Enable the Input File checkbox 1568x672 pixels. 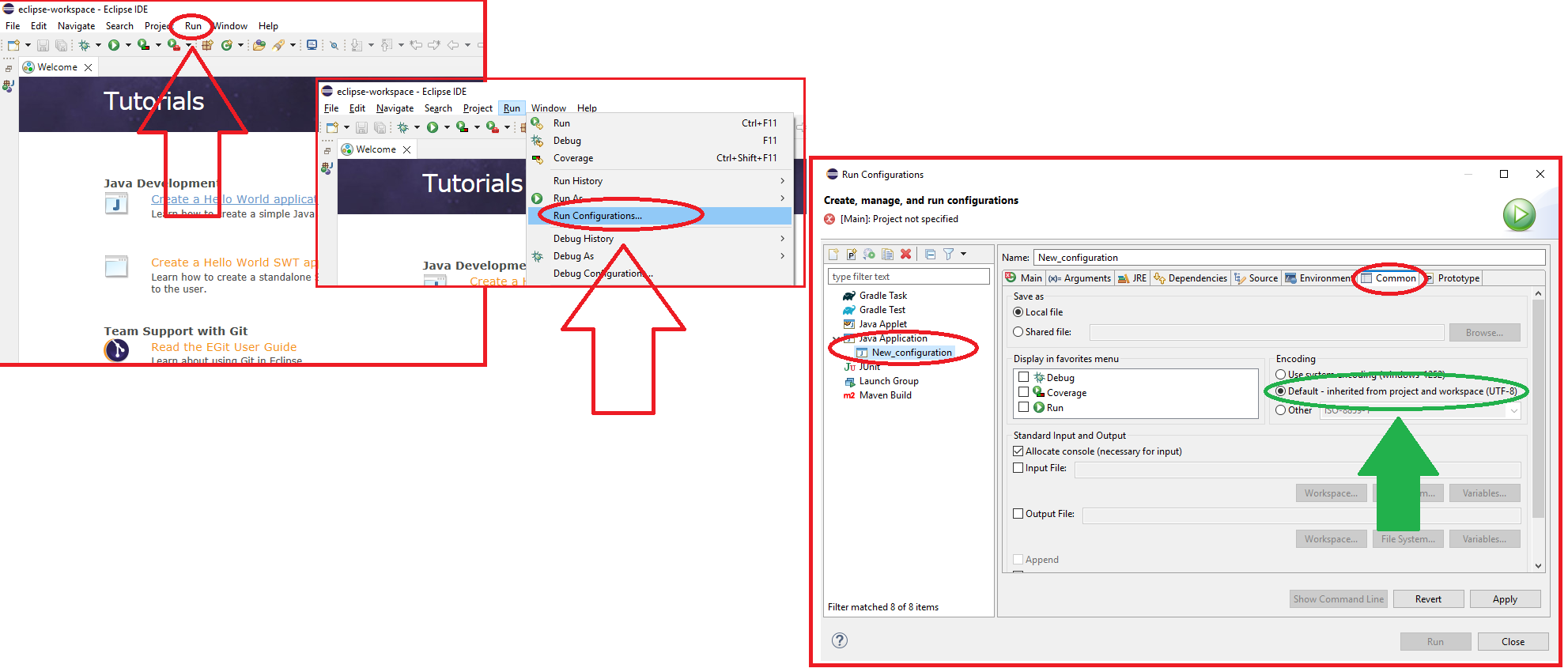(x=1018, y=468)
